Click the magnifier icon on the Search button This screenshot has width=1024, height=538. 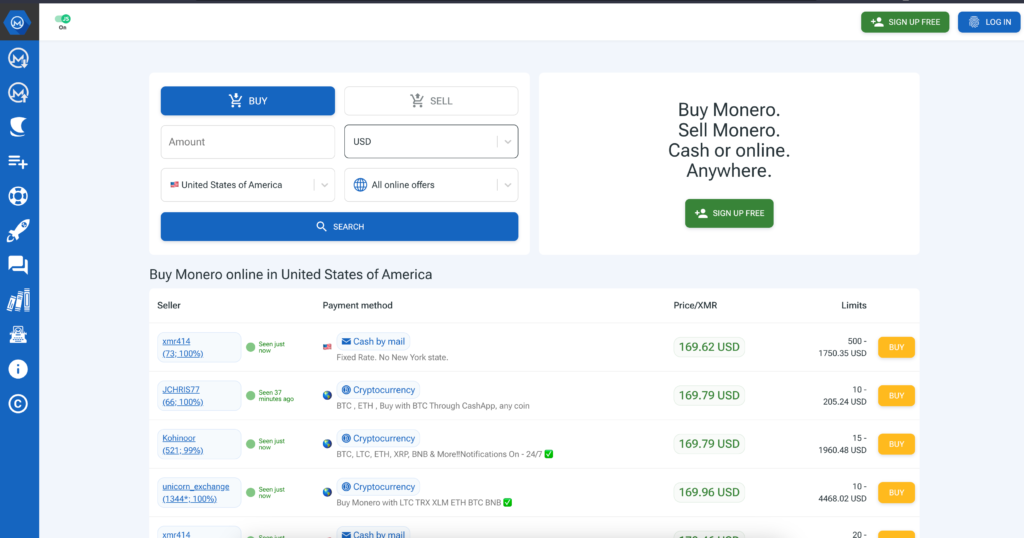[321, 227]
